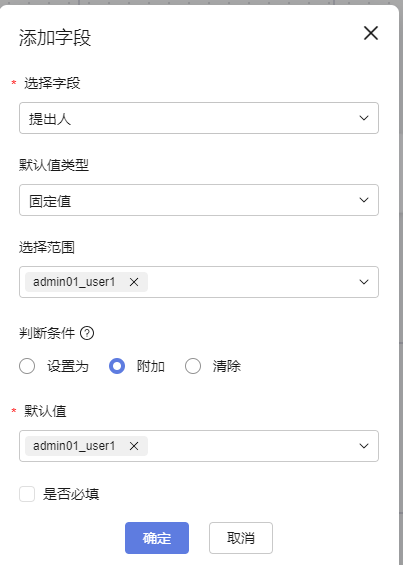Confirm with the 确定 button
Screen dimensions: 403x565
coord(157,538)
